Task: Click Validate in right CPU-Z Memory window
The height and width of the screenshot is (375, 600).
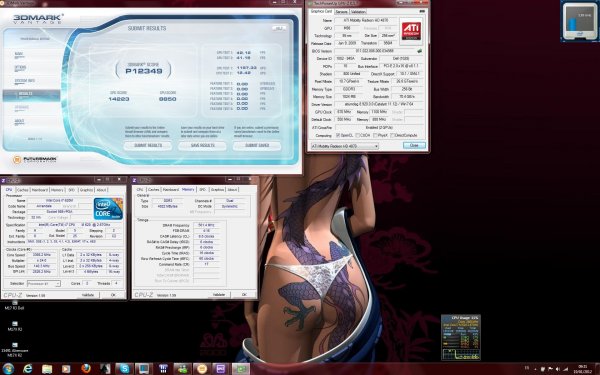Action: pos(219,295)
